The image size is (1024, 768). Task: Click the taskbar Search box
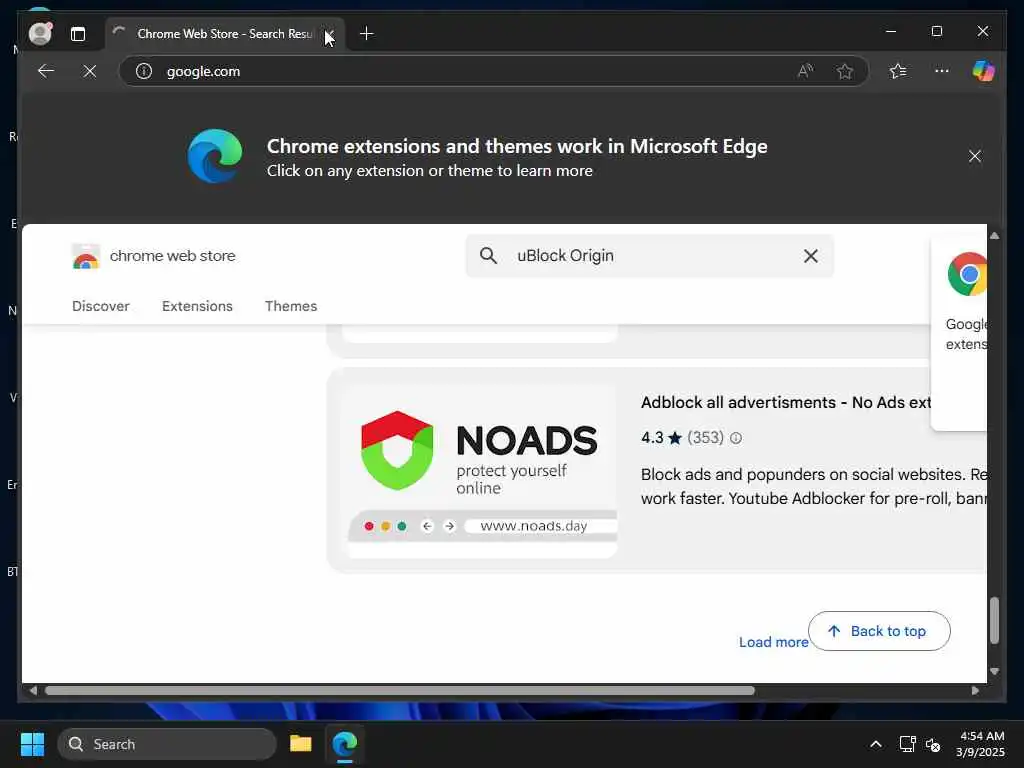pos(167,744)
